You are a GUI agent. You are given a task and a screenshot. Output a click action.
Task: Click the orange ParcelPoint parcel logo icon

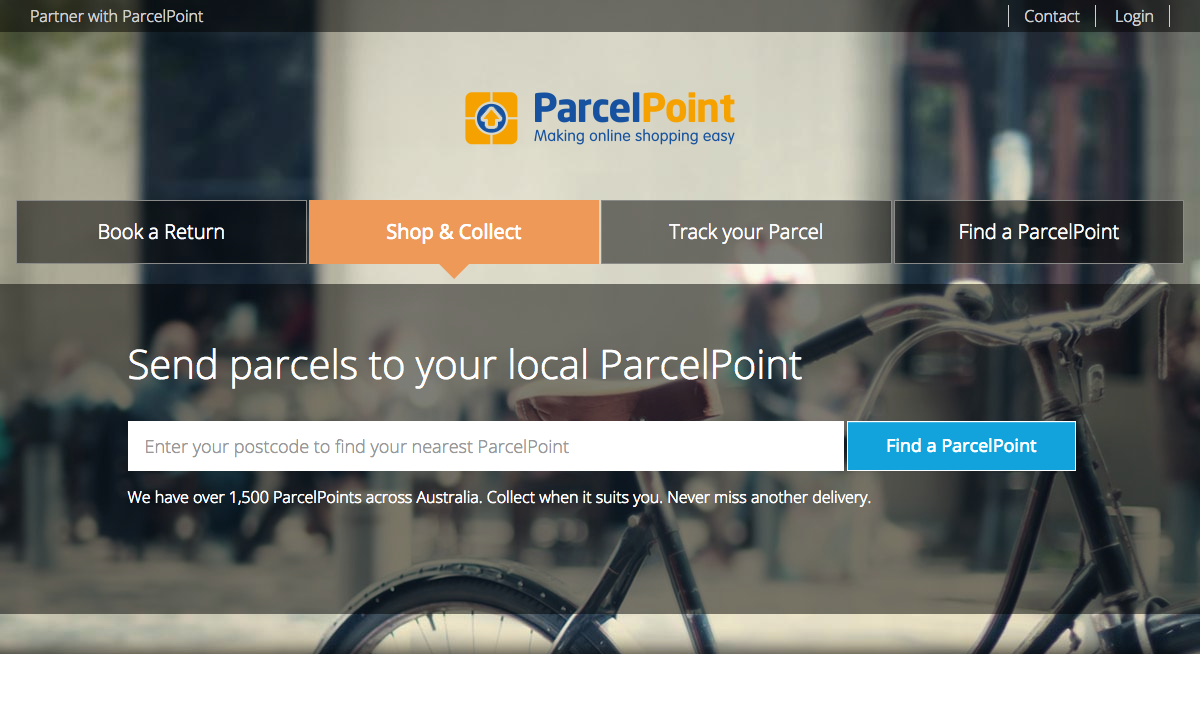pos(491,118)
